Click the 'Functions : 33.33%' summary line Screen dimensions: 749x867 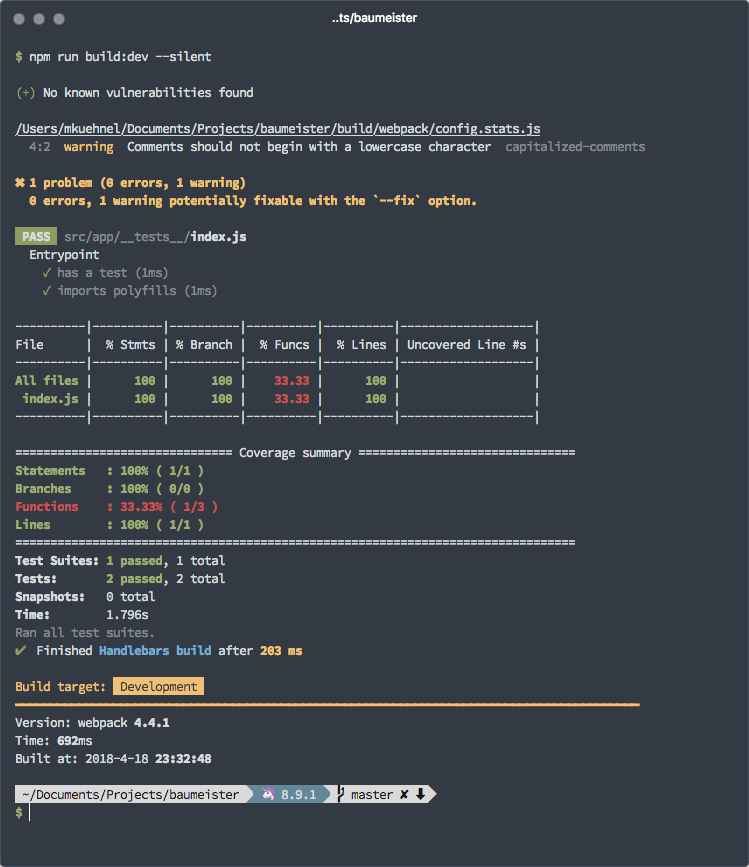pyautogui.click(x=116, y=507)
